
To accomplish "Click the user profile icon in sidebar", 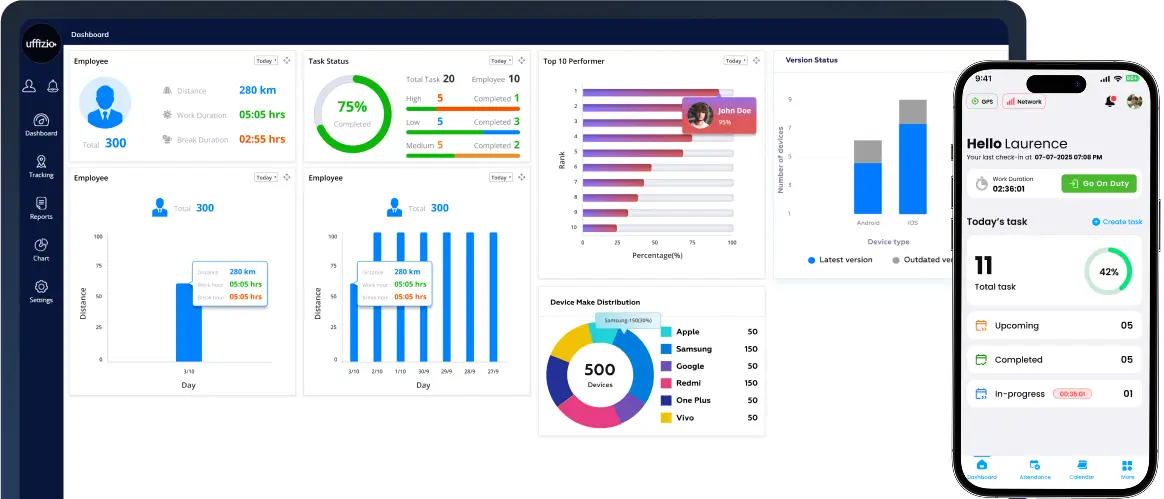I will (x=29, y=86).
